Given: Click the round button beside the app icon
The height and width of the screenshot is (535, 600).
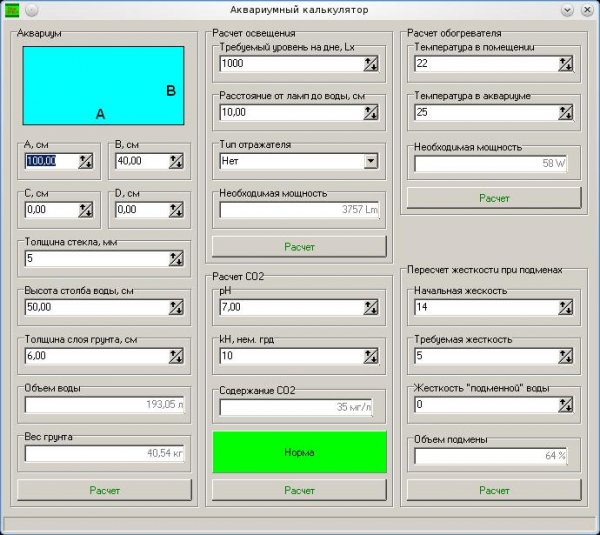Looking at the screenshot, I should (32, 10).
